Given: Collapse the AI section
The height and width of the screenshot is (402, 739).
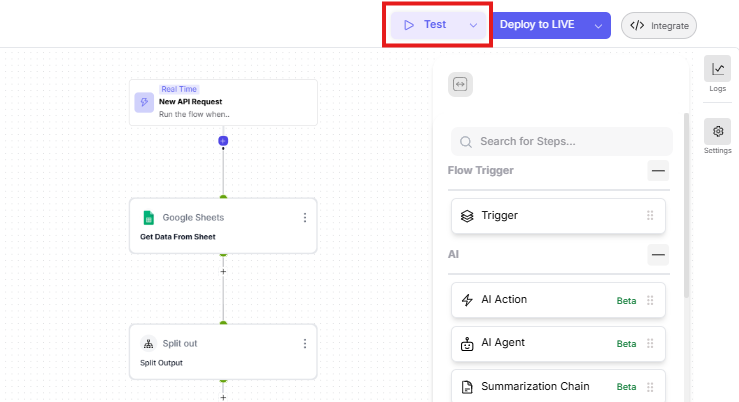Looking at the screenshot, I should 658,255.
